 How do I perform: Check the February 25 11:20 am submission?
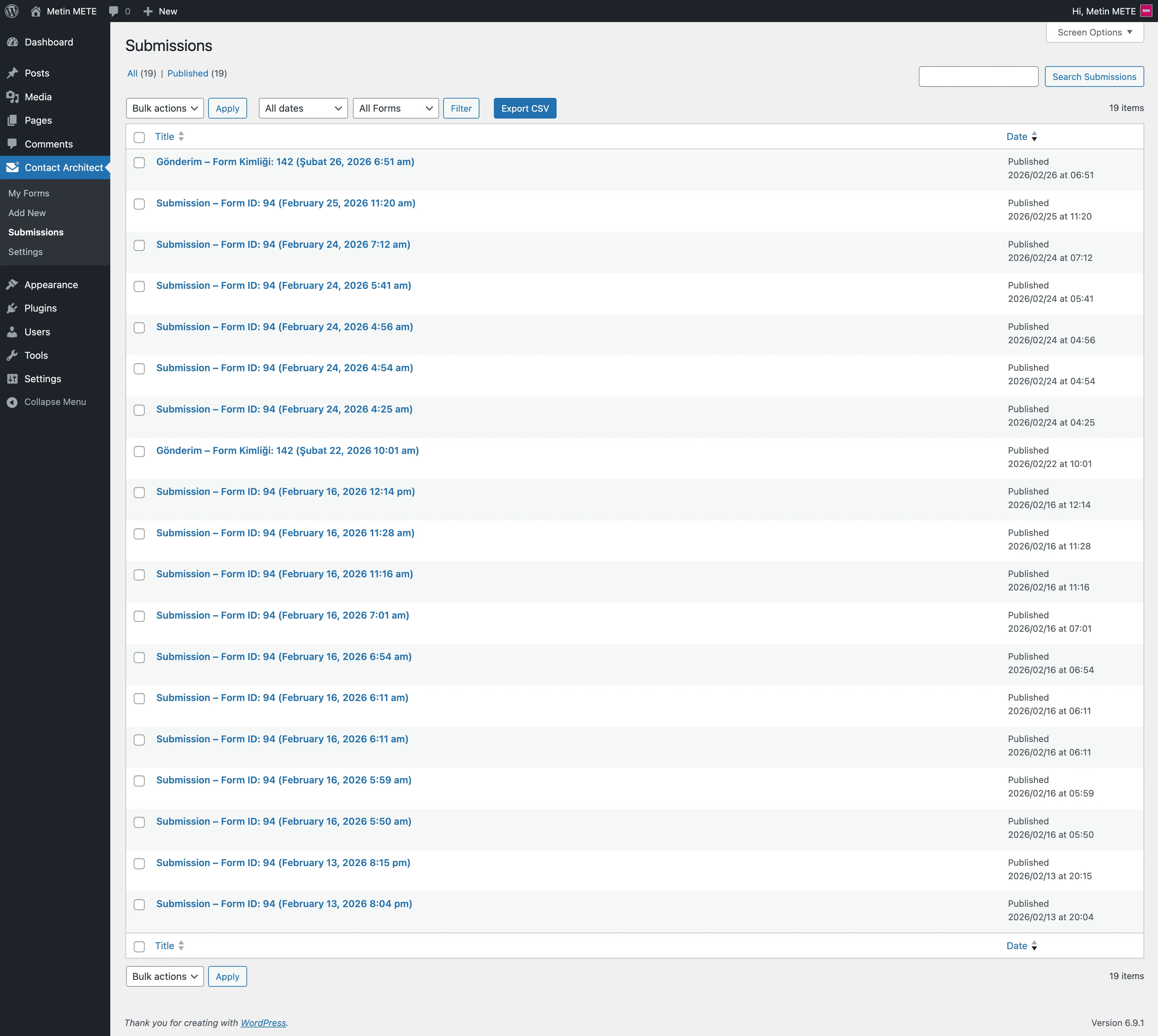click(x=139, y=204)
